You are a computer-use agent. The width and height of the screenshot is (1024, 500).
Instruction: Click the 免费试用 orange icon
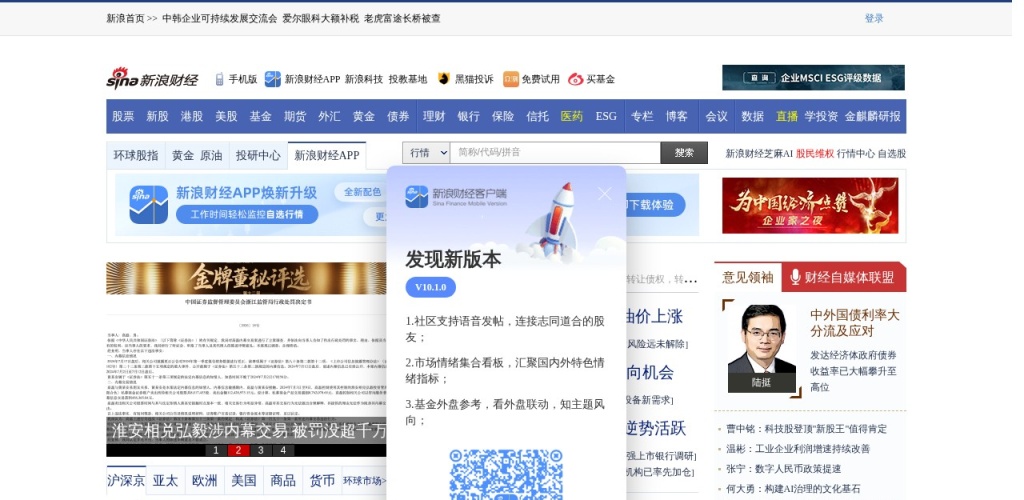click(511, 79)
